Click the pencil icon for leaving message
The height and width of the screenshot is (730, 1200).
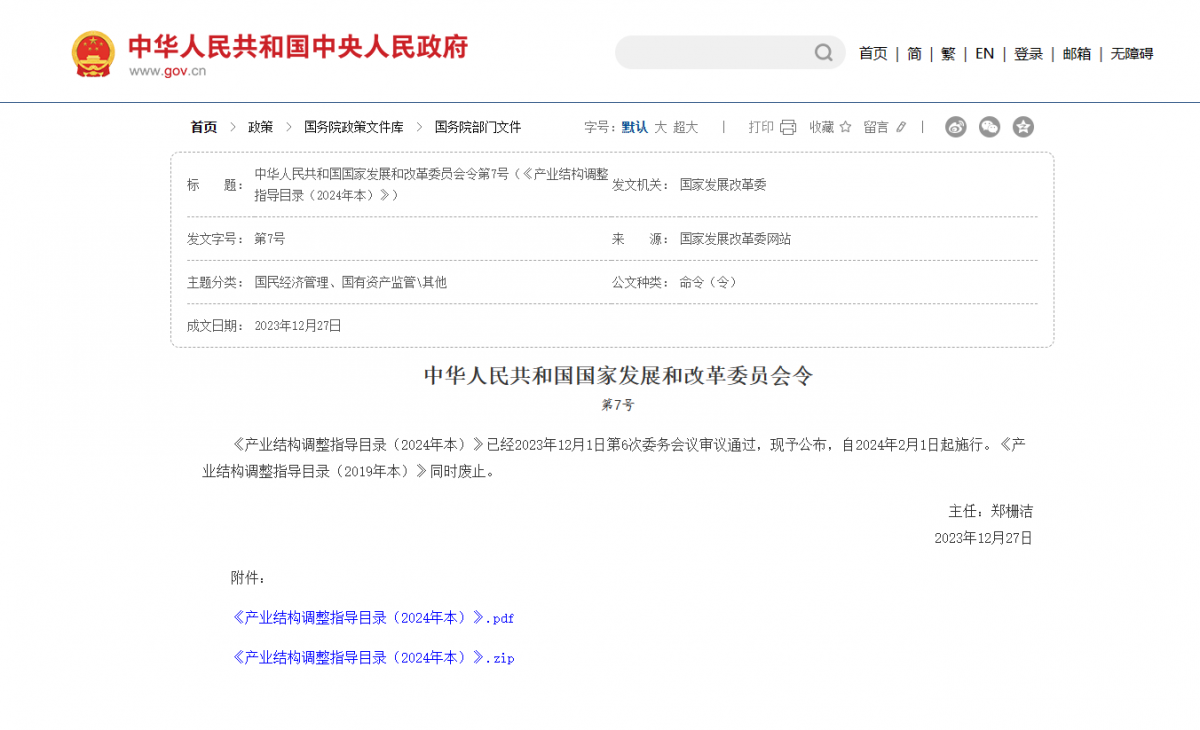(x=901, y=127)
